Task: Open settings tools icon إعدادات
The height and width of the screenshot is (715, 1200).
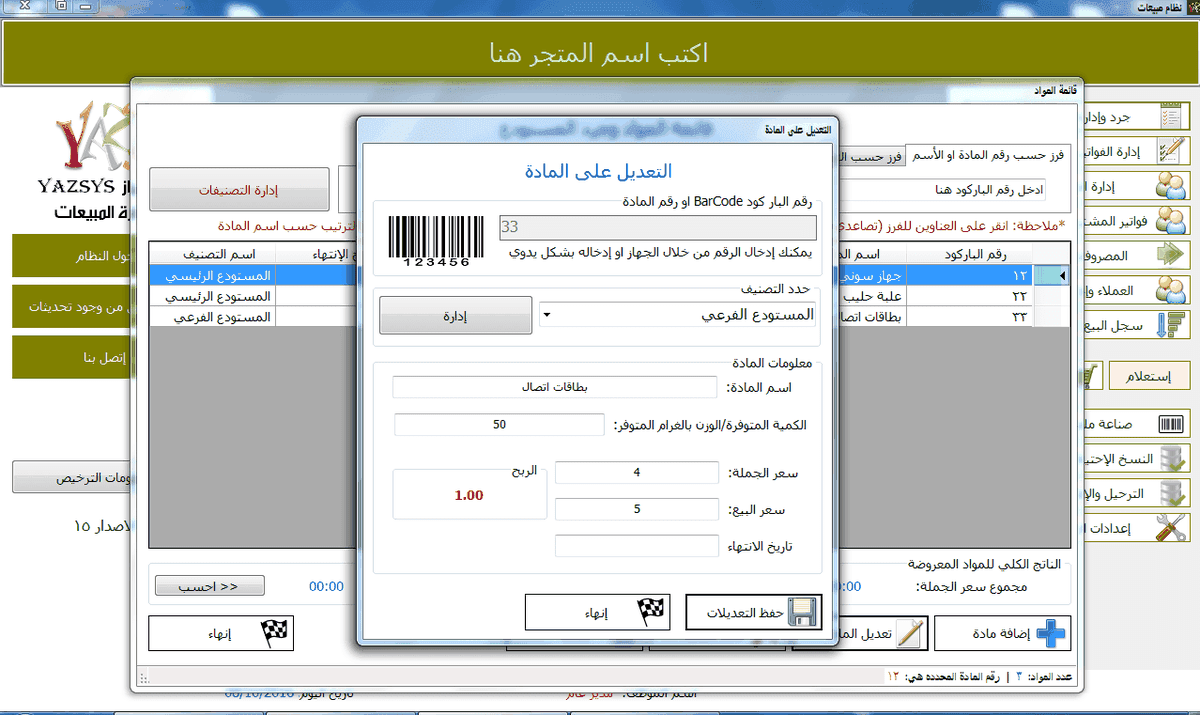Action: click(1169, 528)
